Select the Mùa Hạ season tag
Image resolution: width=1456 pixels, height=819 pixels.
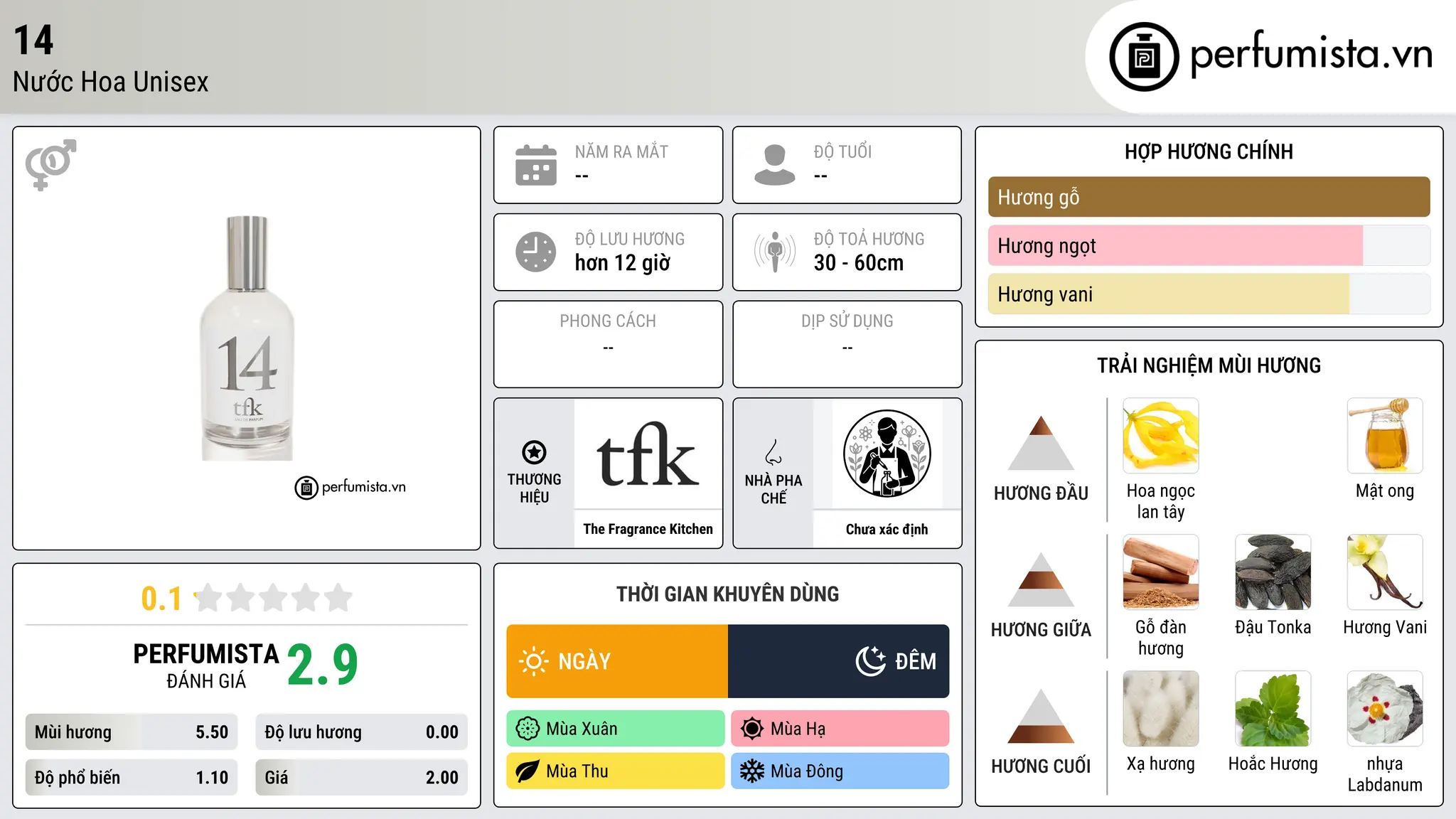click(840, 729)
